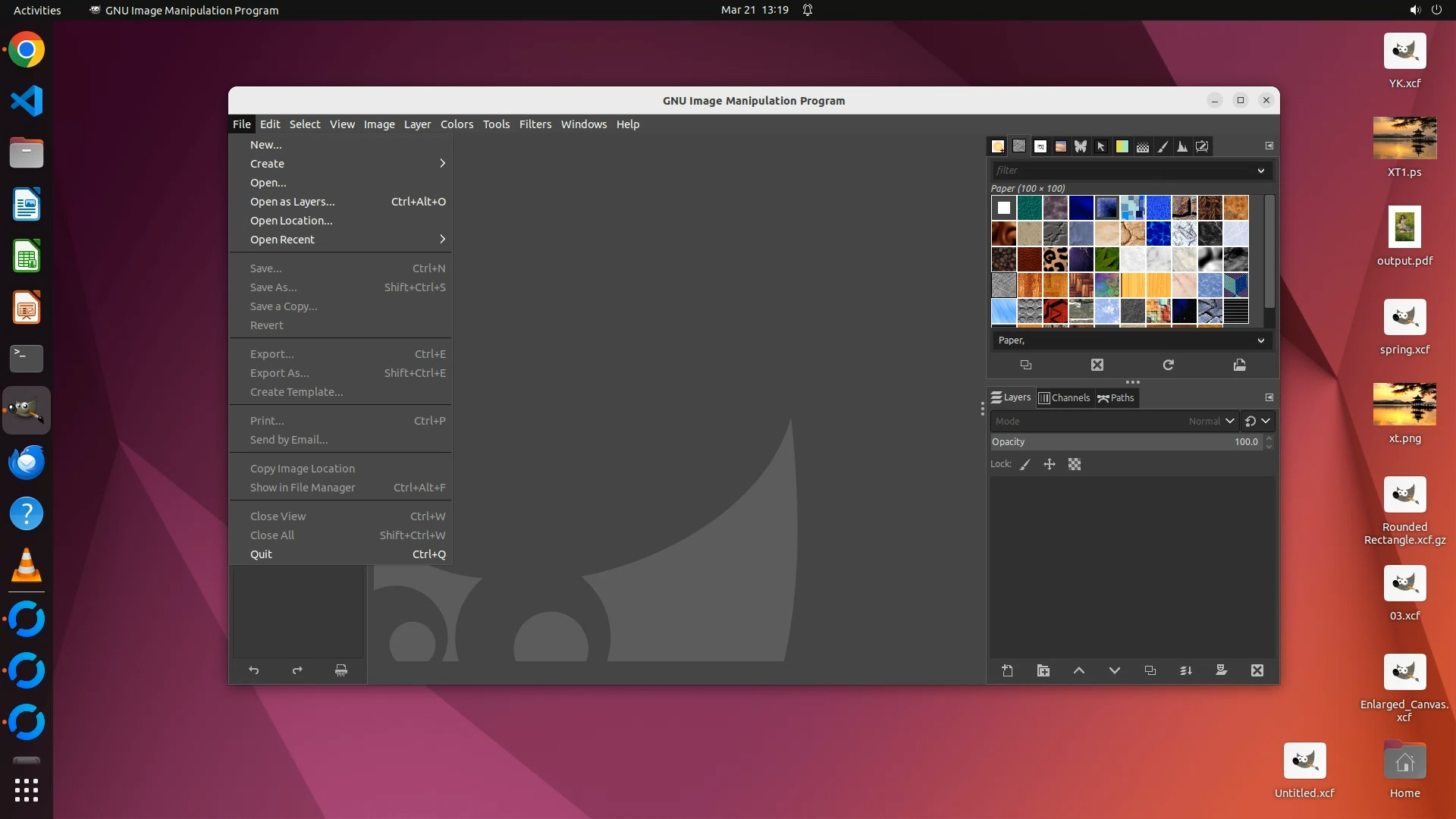
Task: Select the leopard print pattern thumbnail
Action: [x=1055, y=259]
